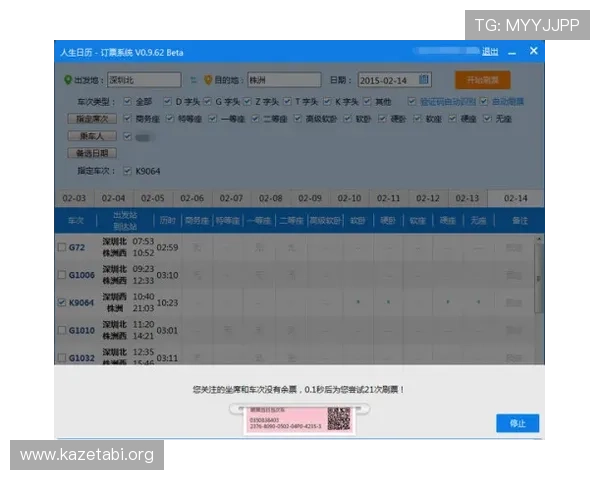Click the green departure location pin icon
Viewport: 600px width, 480px height.
click(68, 80)
